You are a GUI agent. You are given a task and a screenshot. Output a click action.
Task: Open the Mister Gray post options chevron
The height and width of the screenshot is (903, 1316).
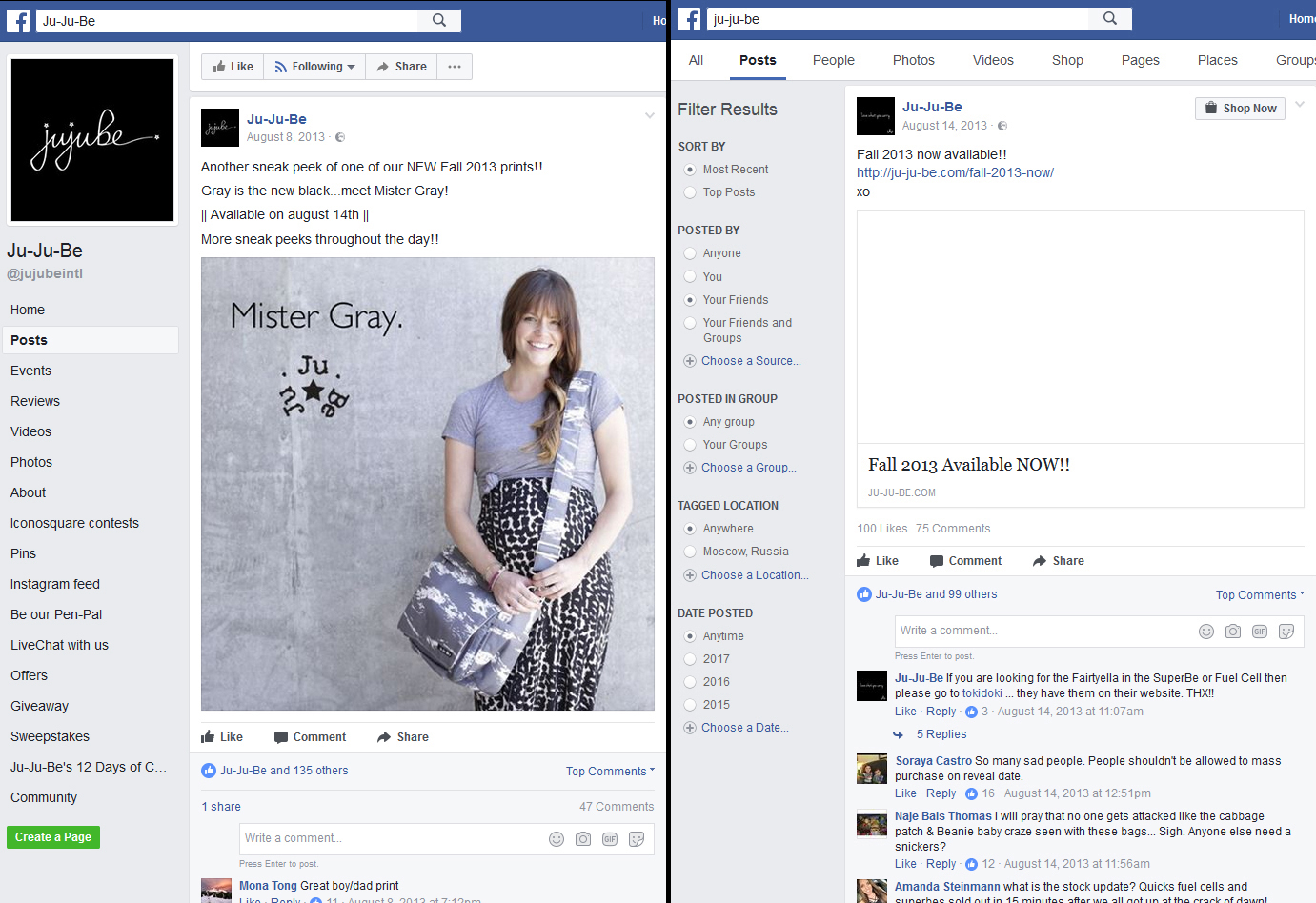(x=650, y=116)
